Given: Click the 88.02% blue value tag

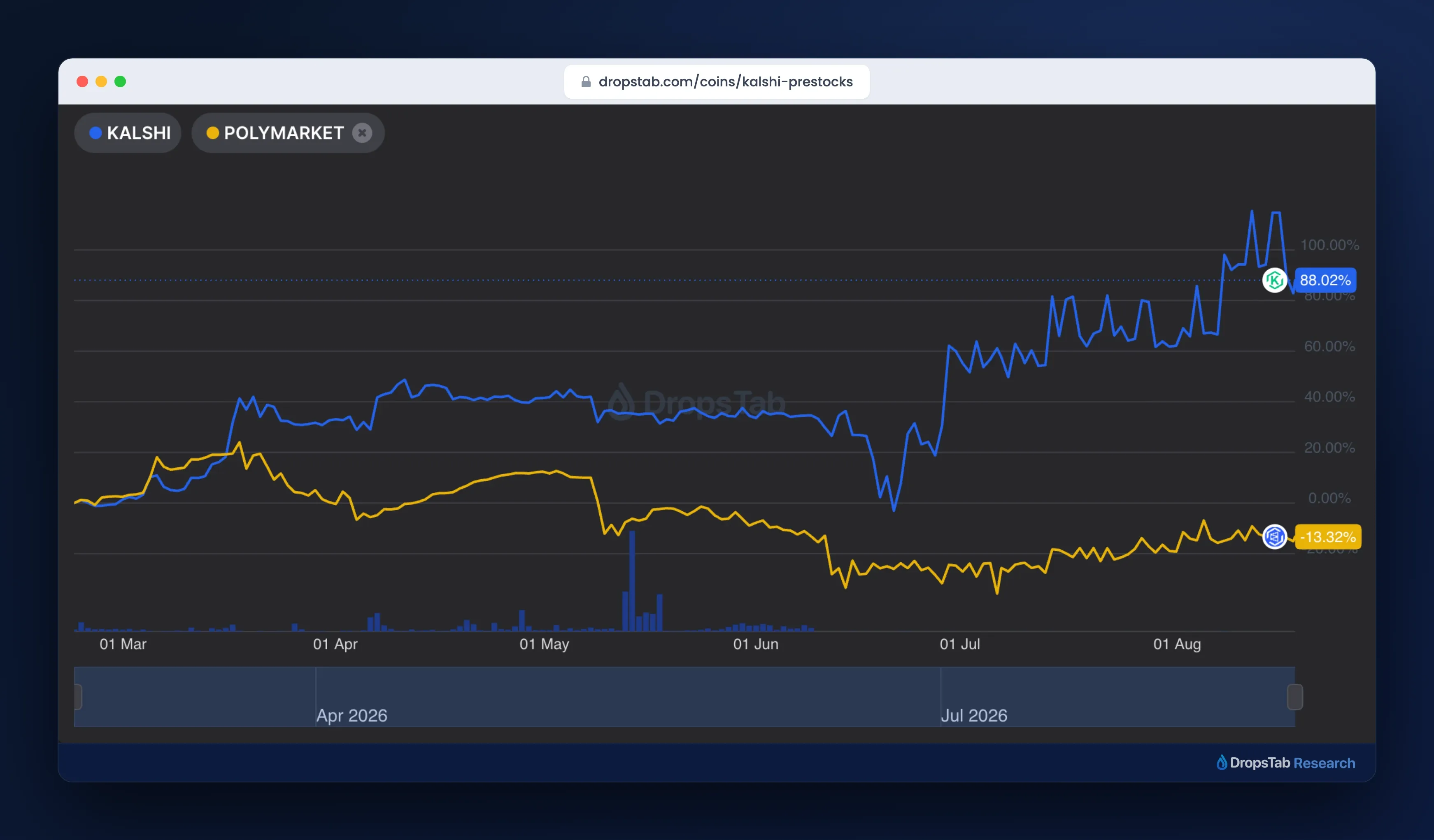Looking at the screenshot, I should (x=1325, y=281).
